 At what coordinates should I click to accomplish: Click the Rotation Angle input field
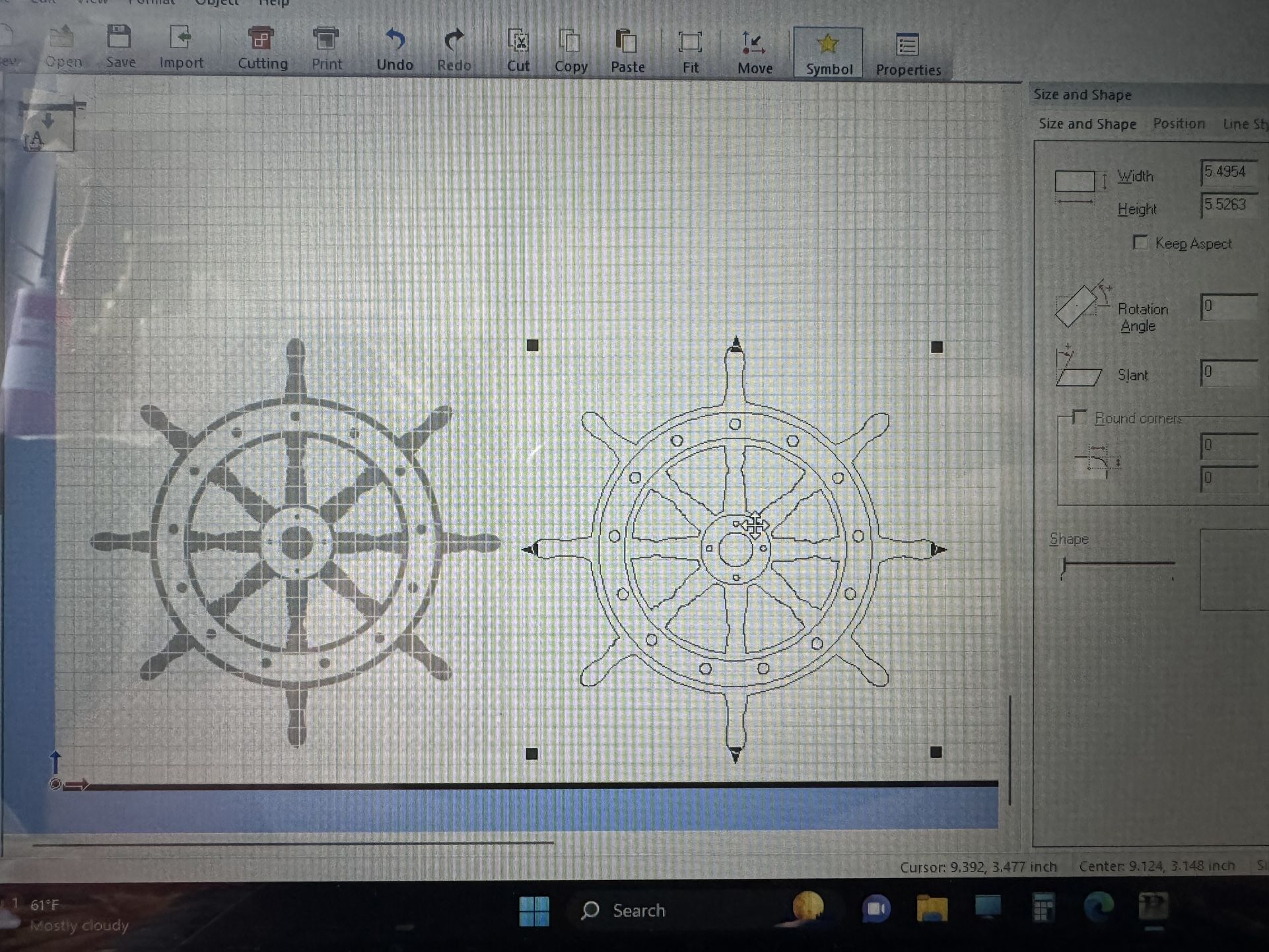point(1229,306)
